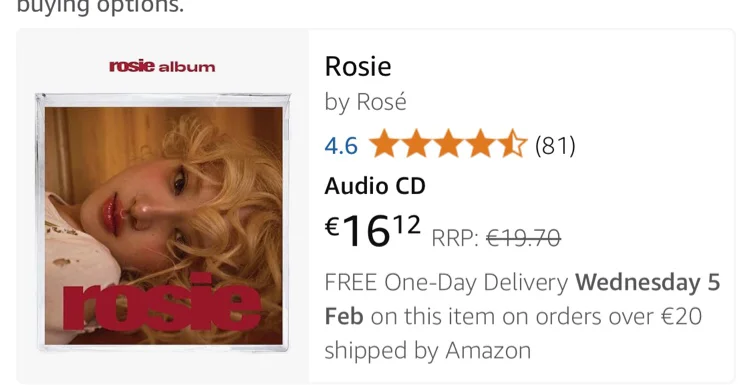Open the 81 customer reviews count
Screen dimensions: 752x386
coord(555,145)
